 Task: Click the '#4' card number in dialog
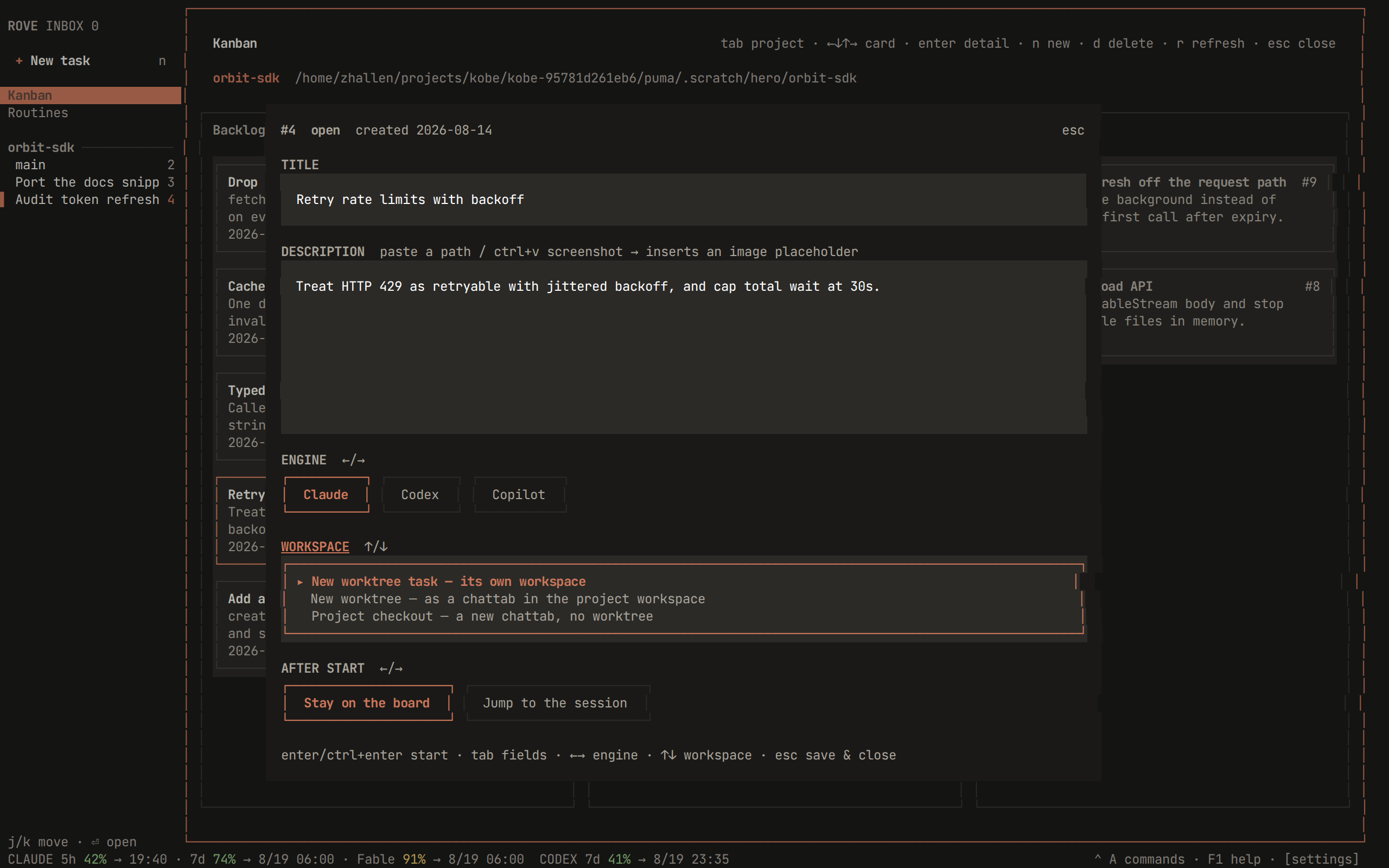288,130
